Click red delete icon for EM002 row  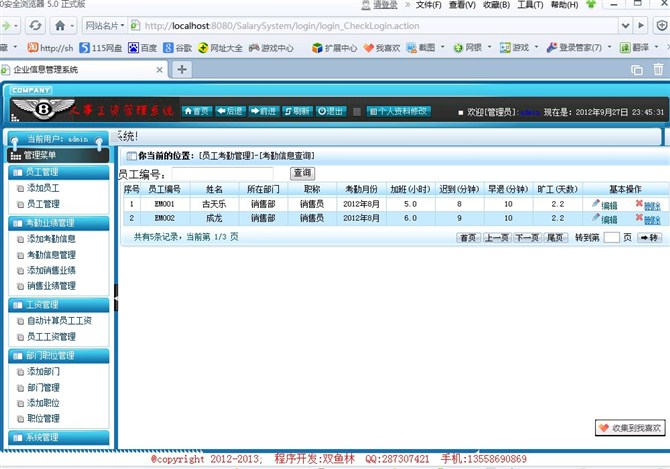point(646,218)
